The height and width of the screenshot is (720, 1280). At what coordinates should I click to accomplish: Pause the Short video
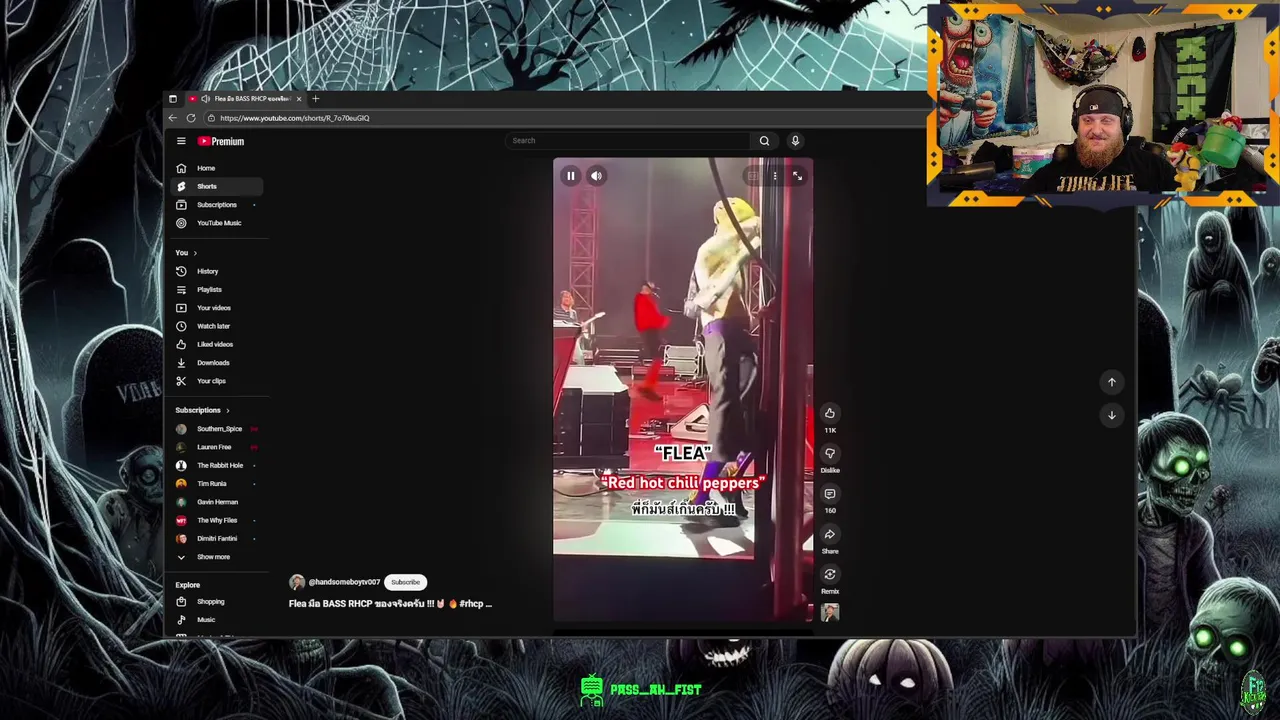[571, 176]
